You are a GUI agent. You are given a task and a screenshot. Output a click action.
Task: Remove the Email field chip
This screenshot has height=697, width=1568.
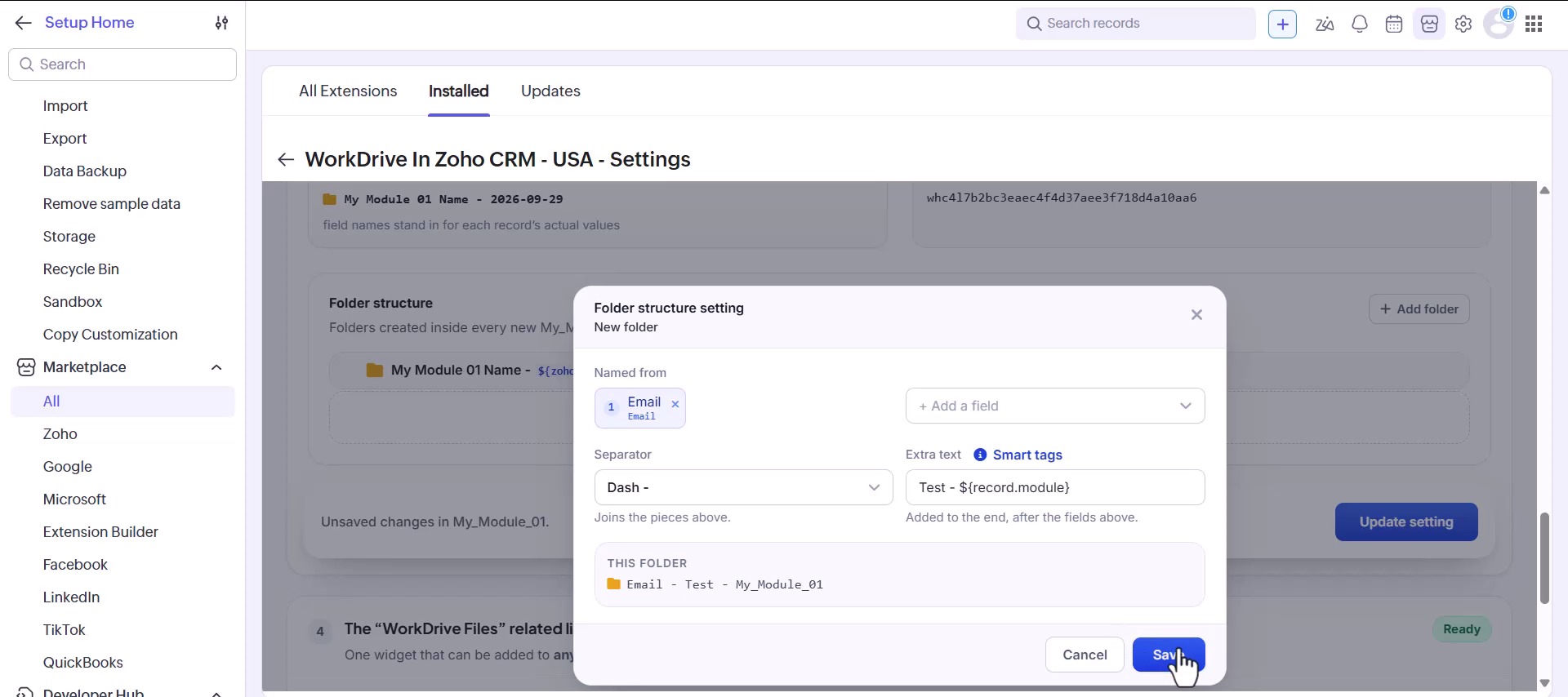click(x=675, y=404)
